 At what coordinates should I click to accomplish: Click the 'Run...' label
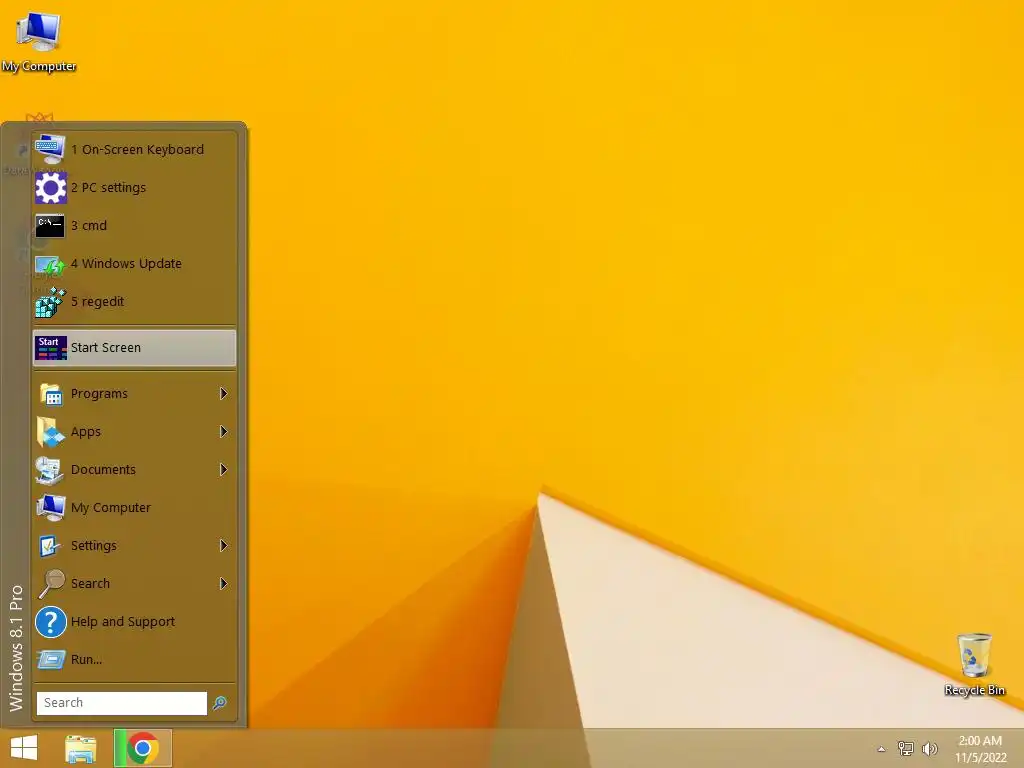pyautogui.click(x=86, y=660)
